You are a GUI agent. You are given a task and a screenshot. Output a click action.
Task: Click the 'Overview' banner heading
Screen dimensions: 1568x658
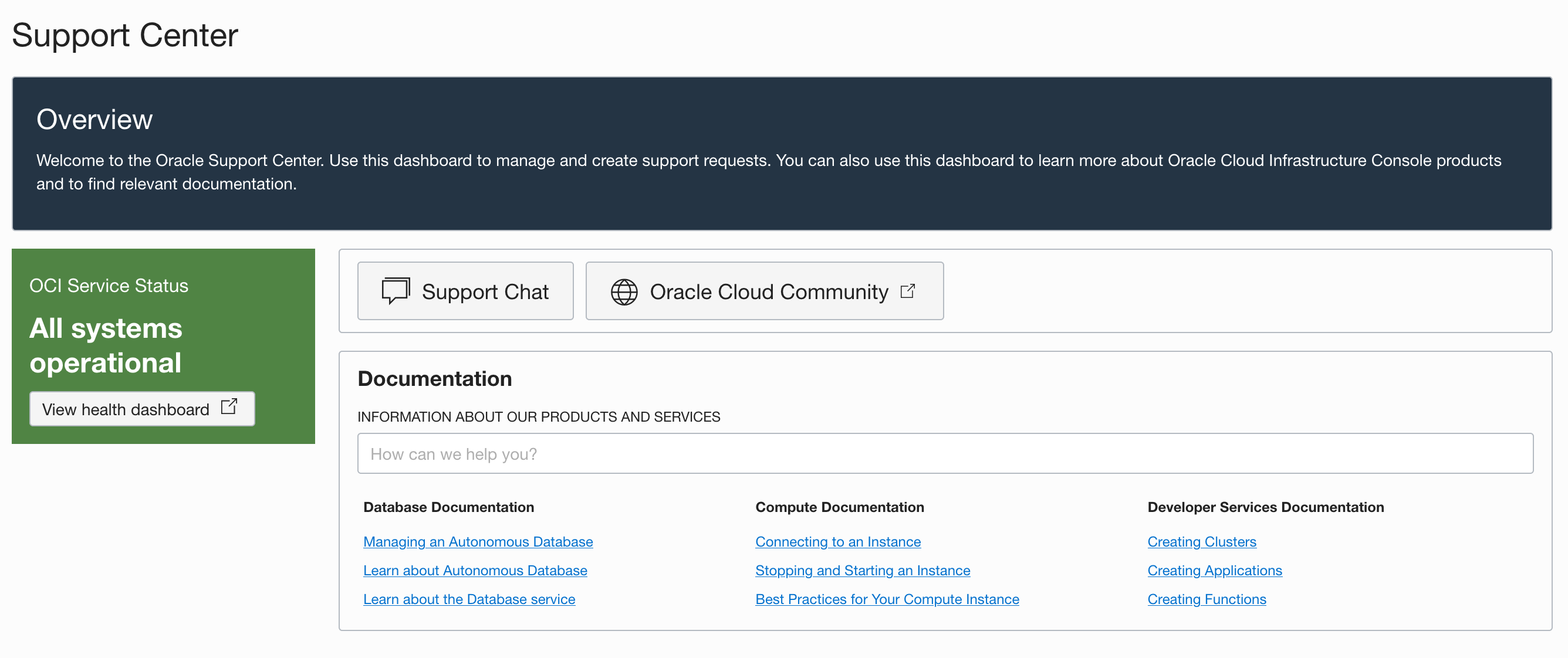click(x=94, y=119)
